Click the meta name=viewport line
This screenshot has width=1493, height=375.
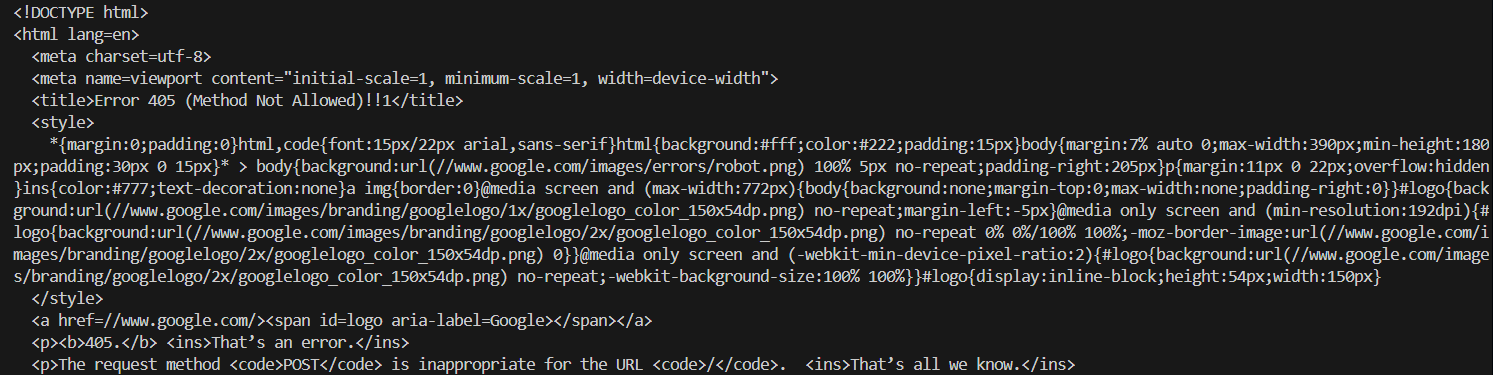(x=405, y=78)
